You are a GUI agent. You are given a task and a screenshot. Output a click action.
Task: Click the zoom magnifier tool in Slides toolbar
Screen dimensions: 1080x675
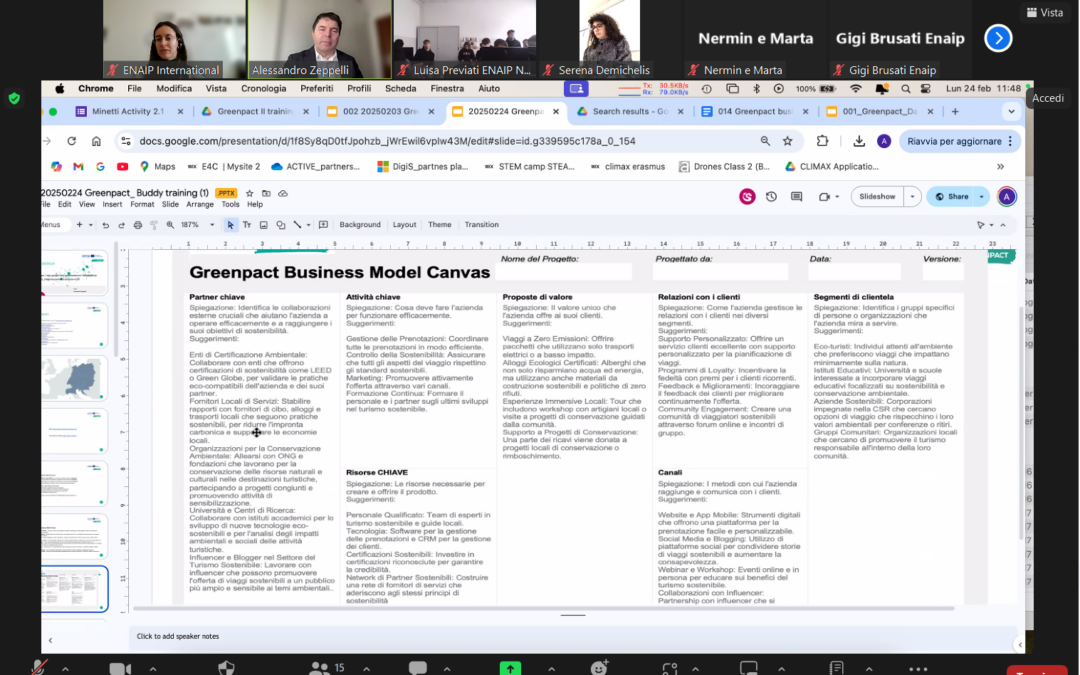click(170, 225)
